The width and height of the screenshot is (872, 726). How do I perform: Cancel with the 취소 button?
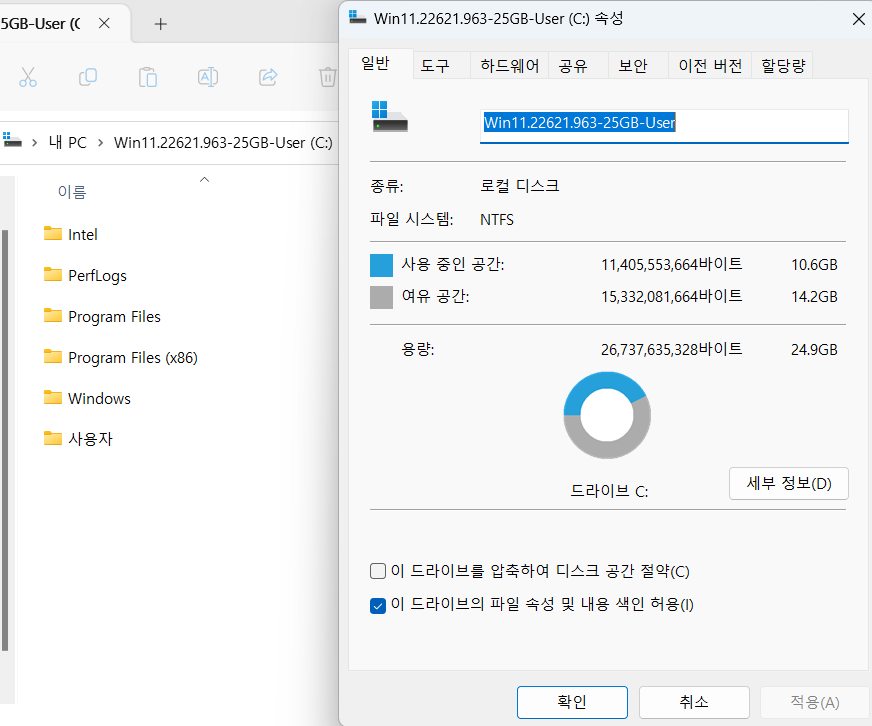click(x=694, y=702)
